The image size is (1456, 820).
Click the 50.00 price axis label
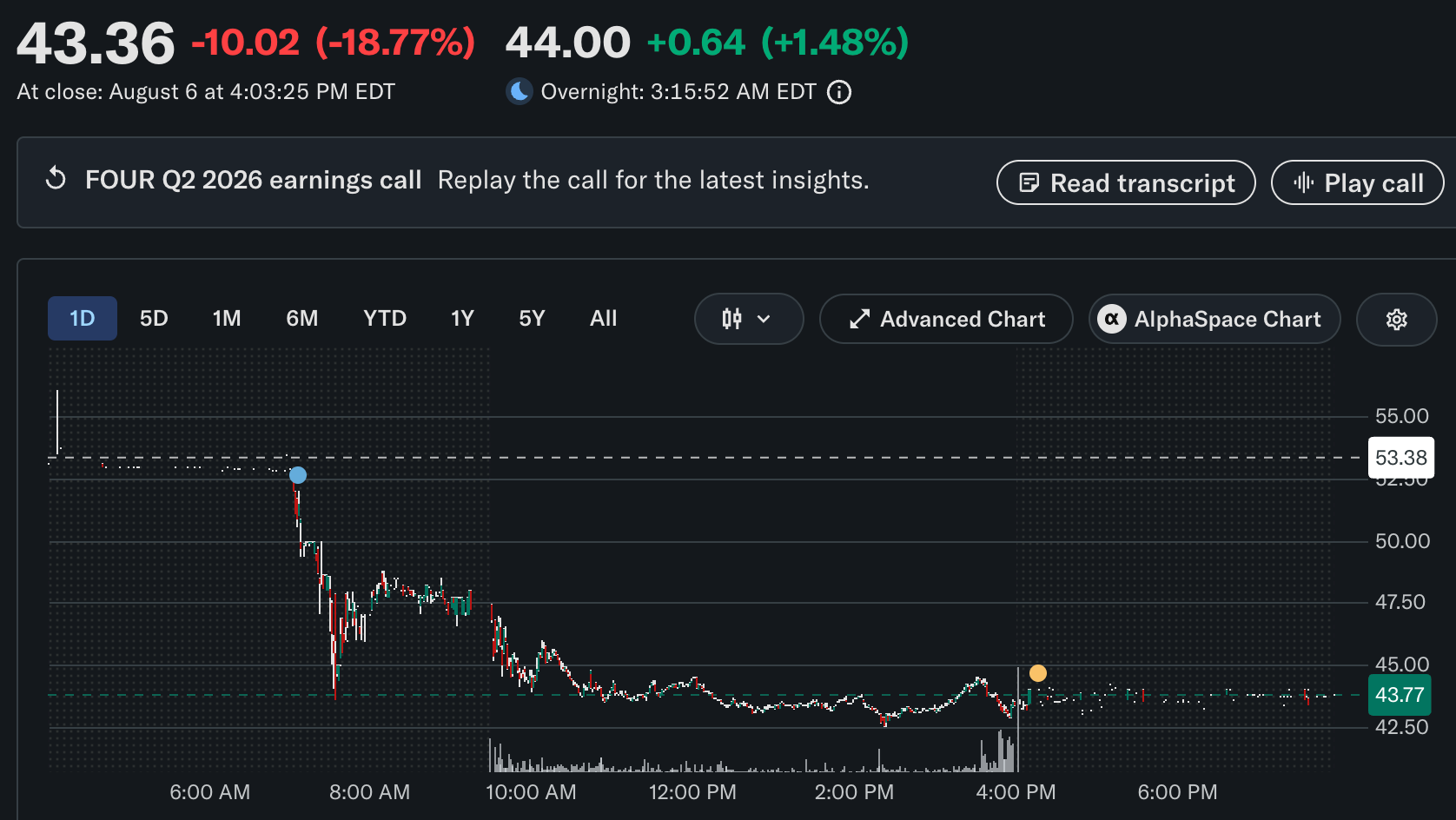point(1402,541)
